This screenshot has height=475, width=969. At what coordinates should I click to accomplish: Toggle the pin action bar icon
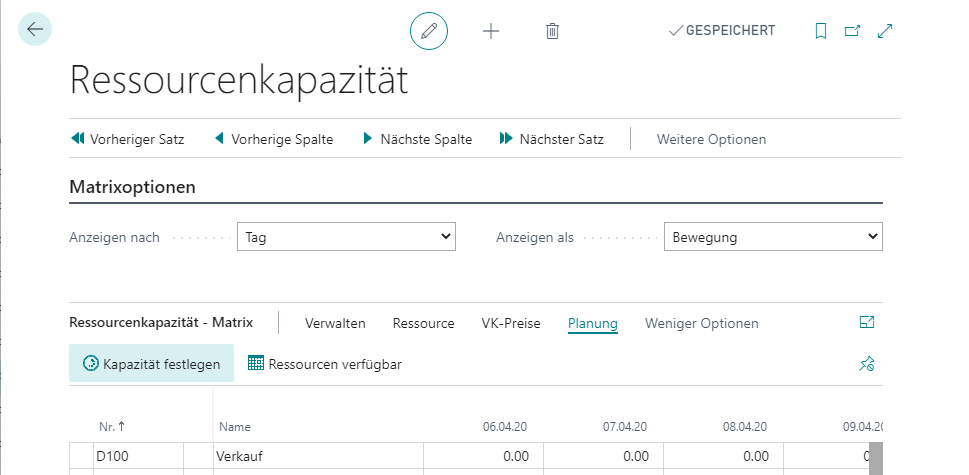tap(866, 364)
